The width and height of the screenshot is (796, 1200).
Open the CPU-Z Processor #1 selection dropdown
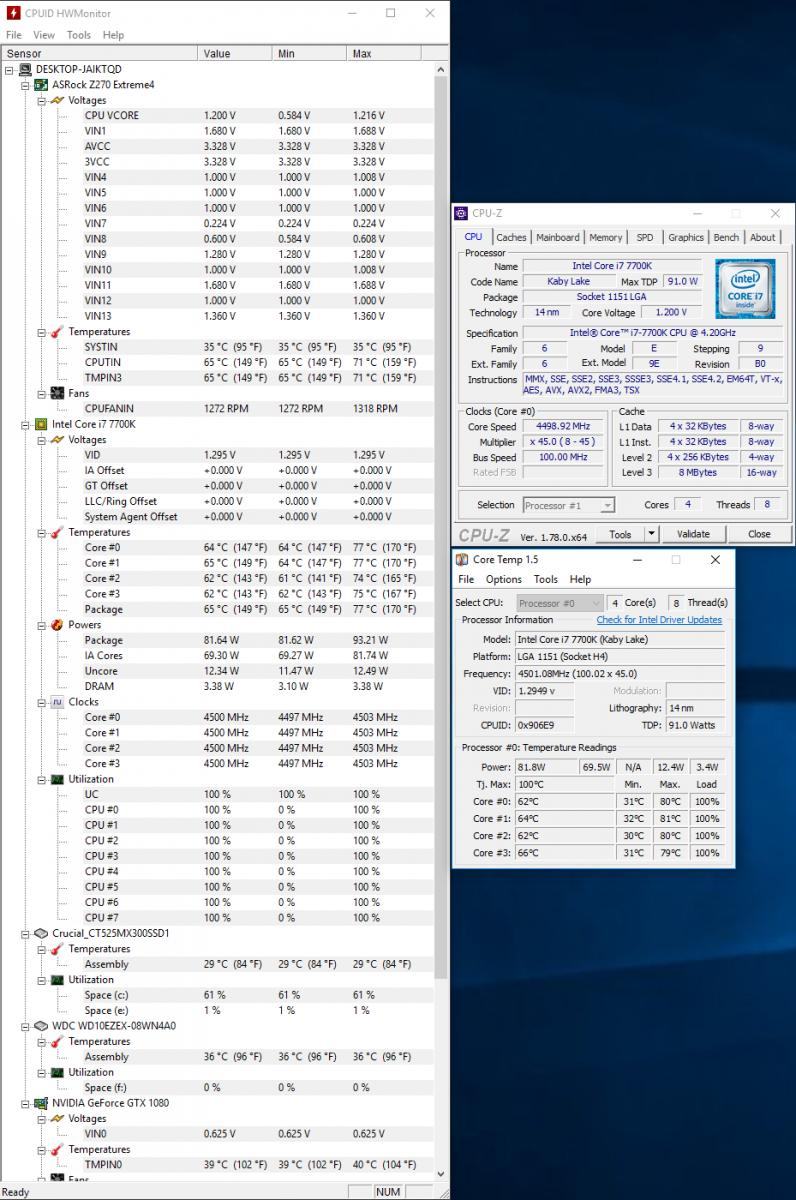tap(567, 505)
